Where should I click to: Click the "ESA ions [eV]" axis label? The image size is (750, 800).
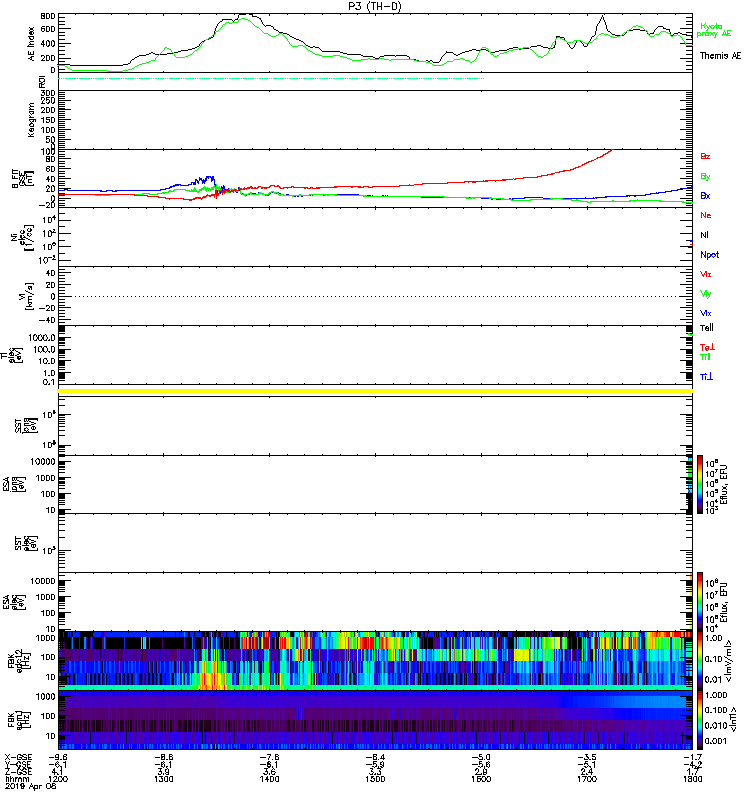13,484
